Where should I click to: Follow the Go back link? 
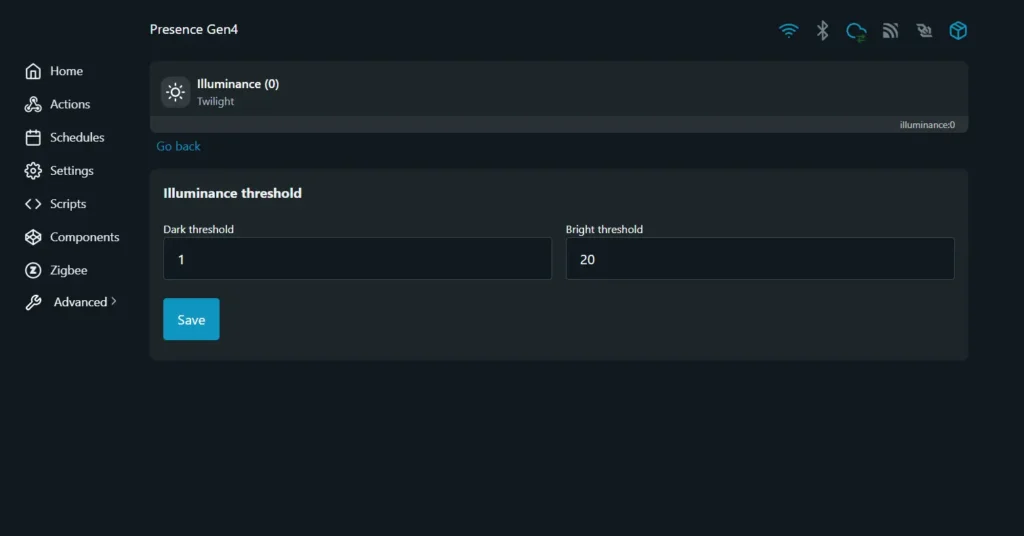[178, 146]
